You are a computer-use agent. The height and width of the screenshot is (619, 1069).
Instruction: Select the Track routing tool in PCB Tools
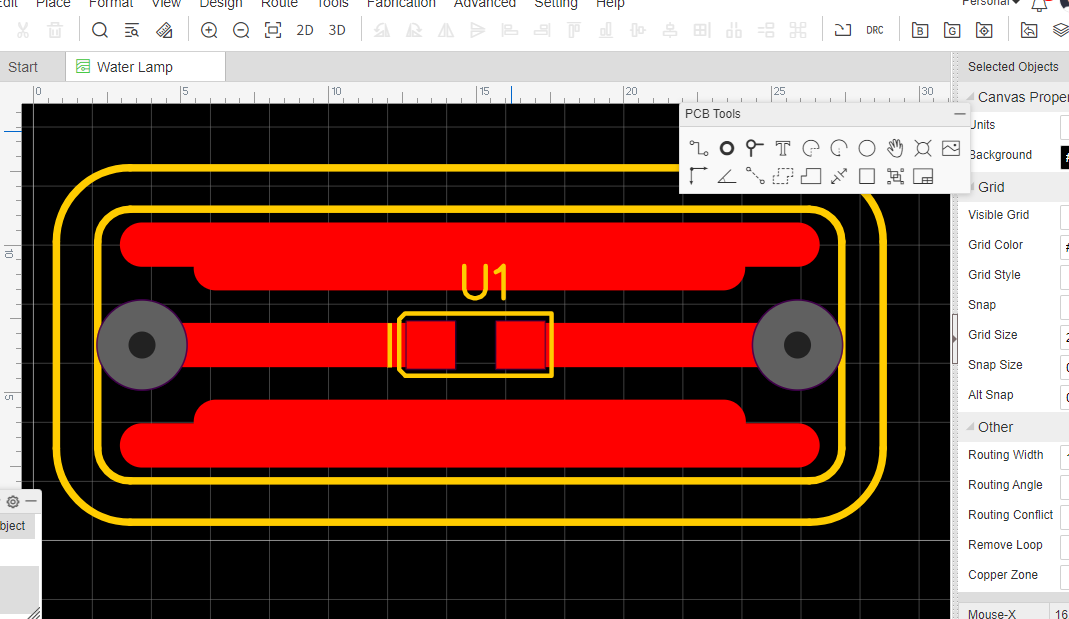click(x=698, y=148)
